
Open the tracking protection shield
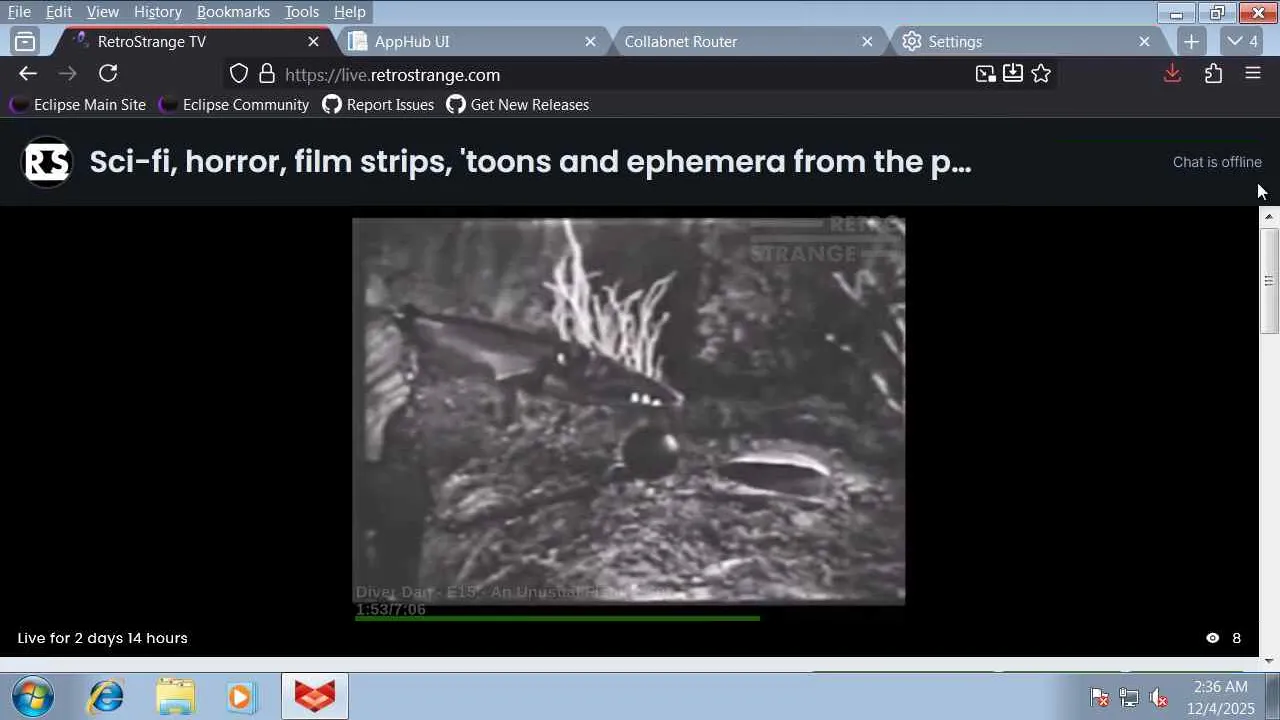tap(238, 74)
